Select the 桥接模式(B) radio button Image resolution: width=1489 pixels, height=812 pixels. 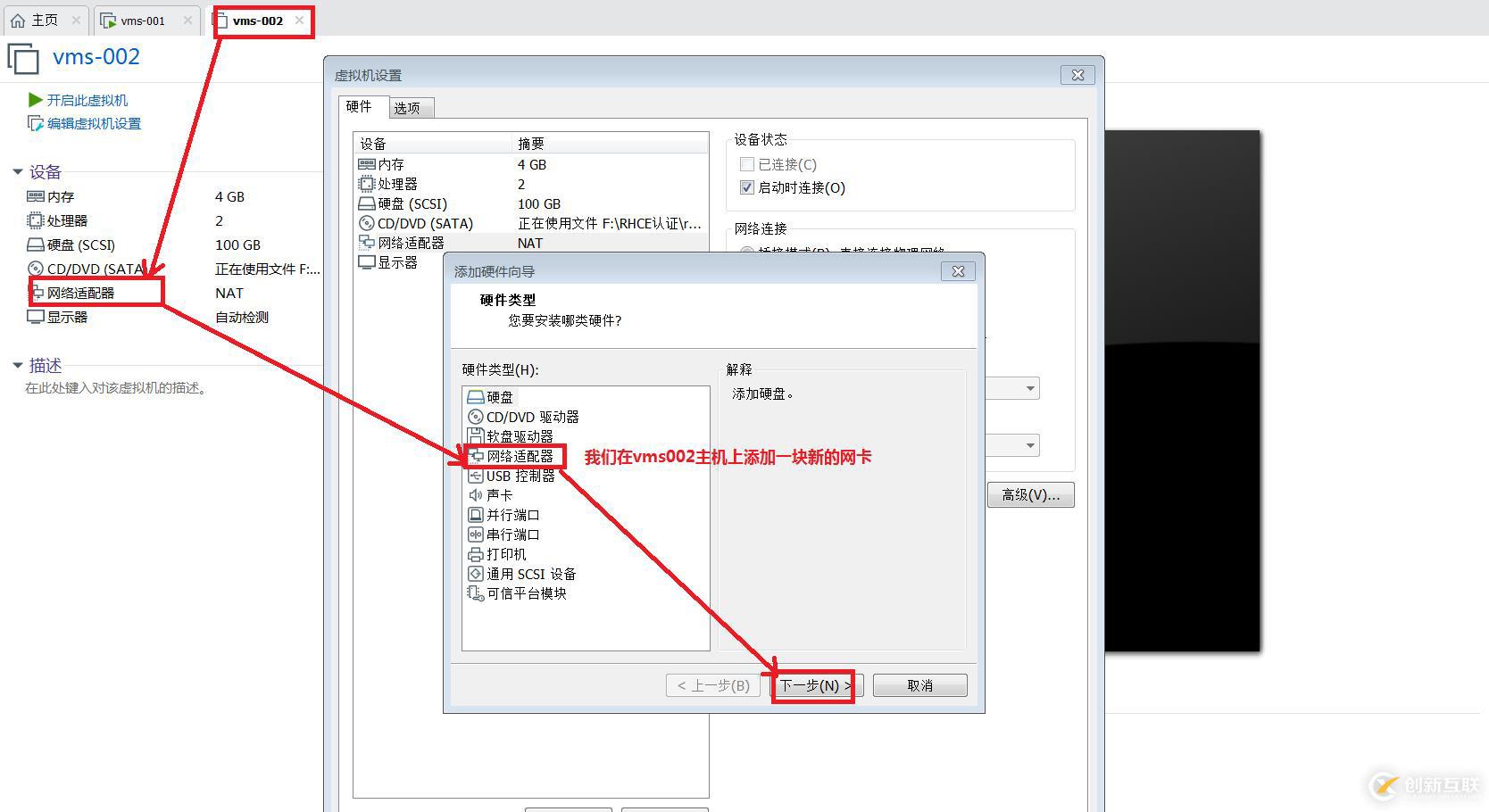click(748, 248)
